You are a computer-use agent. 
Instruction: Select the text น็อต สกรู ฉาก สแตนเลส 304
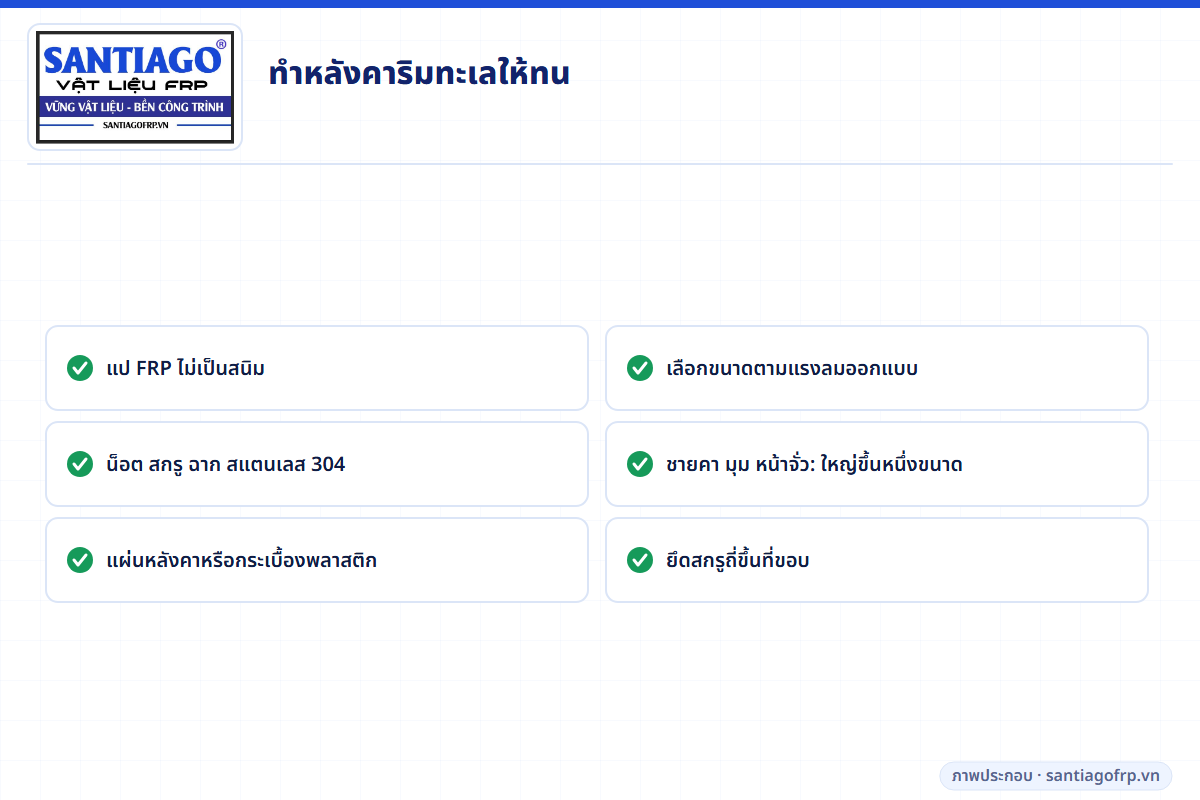226,464
